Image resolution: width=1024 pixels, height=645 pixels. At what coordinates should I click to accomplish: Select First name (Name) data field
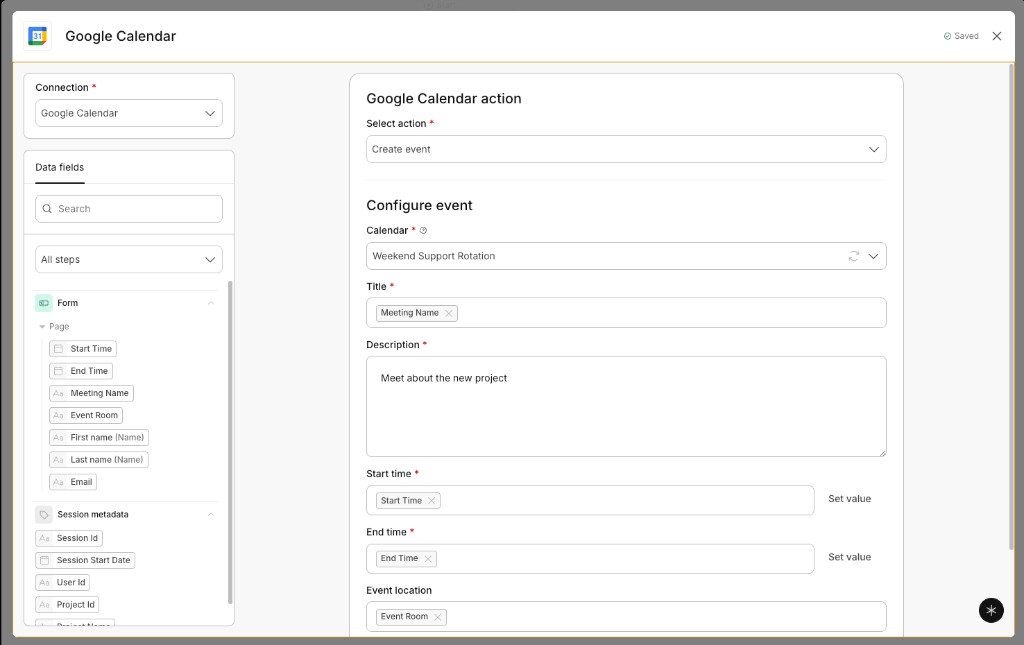coord(99,437)
